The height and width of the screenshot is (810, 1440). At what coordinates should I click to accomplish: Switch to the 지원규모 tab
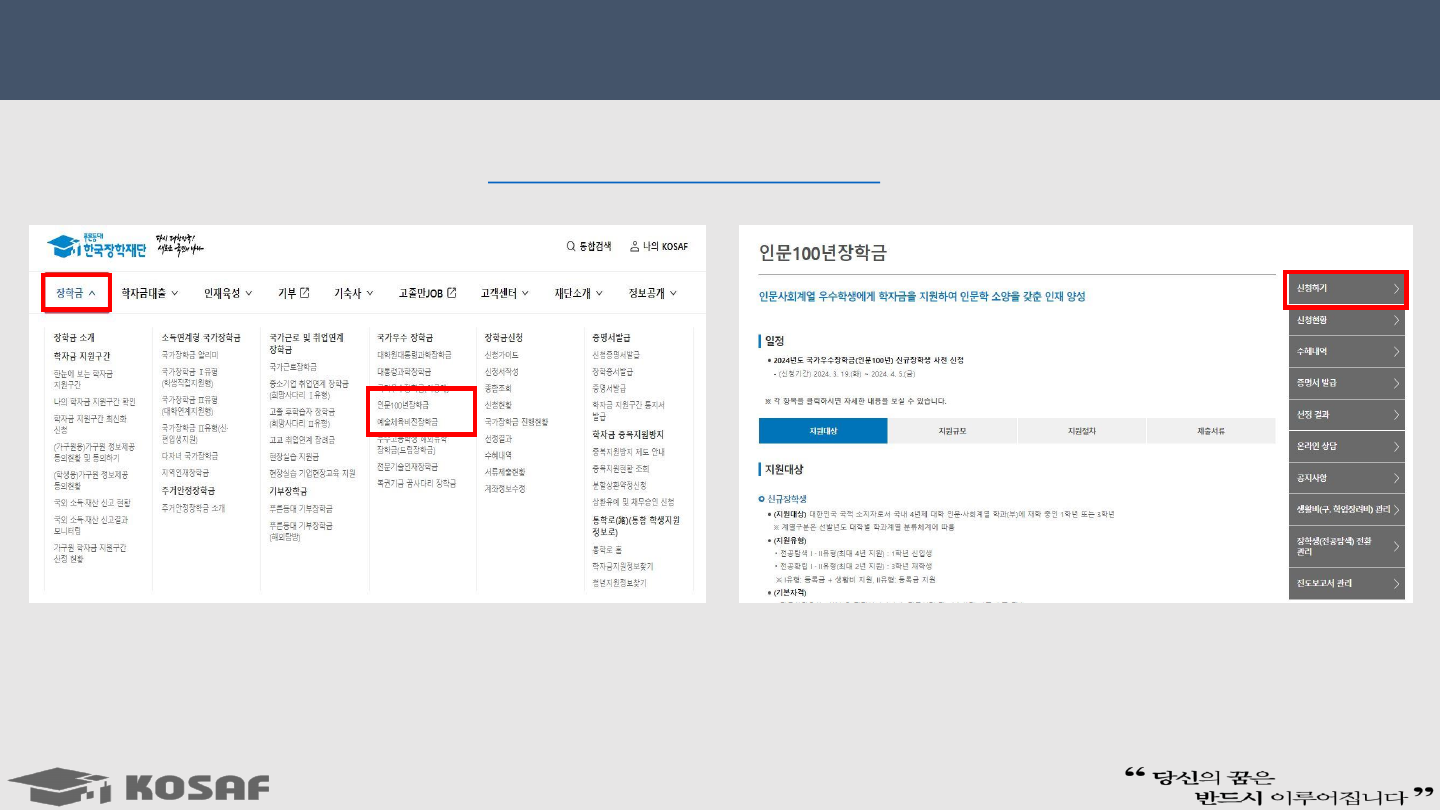pyautogui.click(x=952, y=431)
